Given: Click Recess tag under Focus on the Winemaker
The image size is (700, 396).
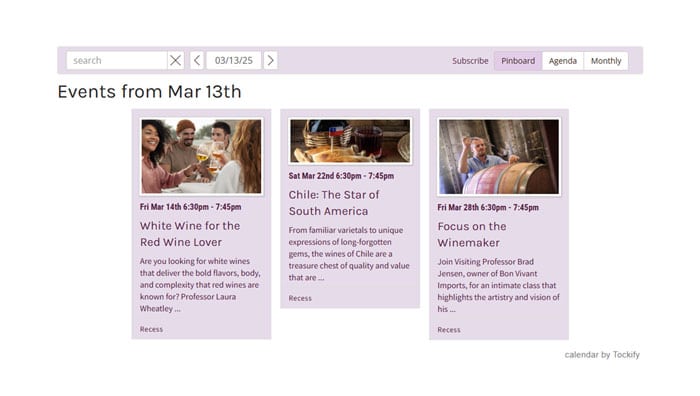Looking at the screenshot, I should pyautogui.click(x=449, y=330).
